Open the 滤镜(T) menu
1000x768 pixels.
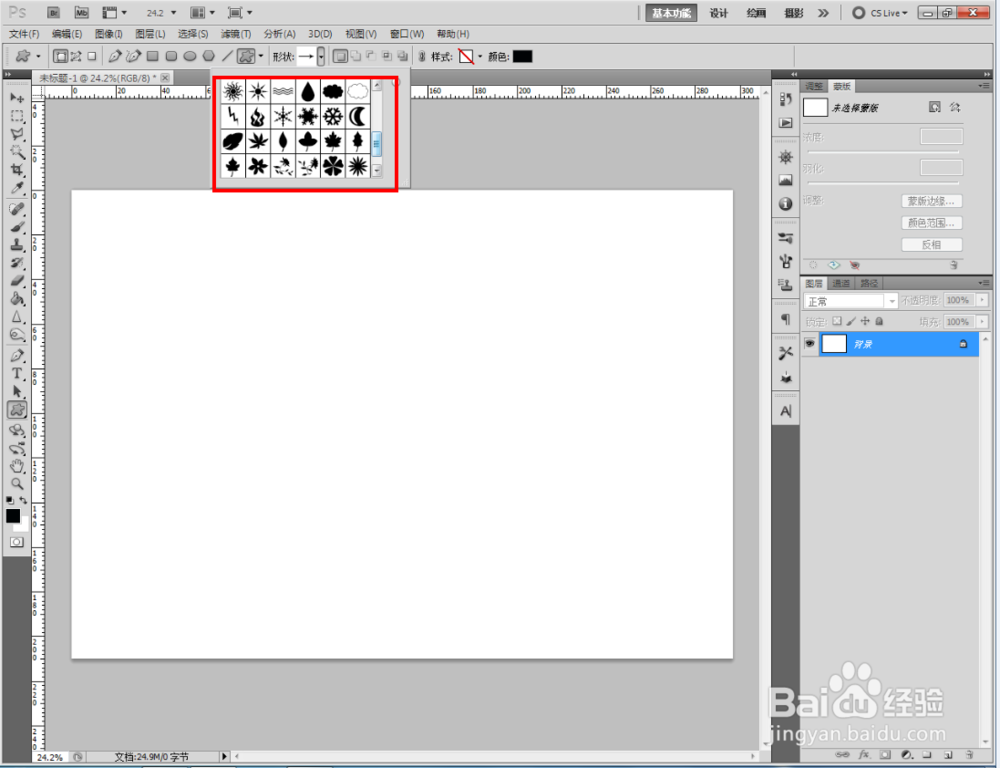pyautogui.click(x=236, y=34)
